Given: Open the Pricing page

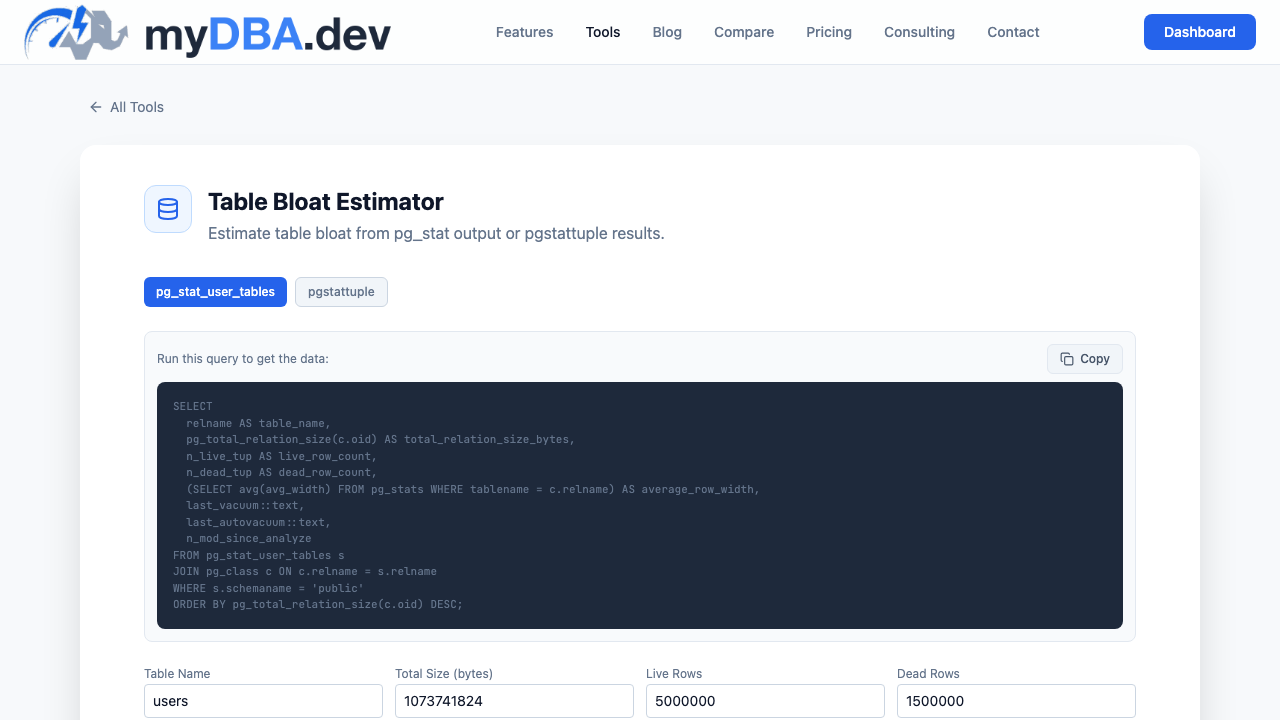Looking at the screenshot, I should (x=829, y=32).
